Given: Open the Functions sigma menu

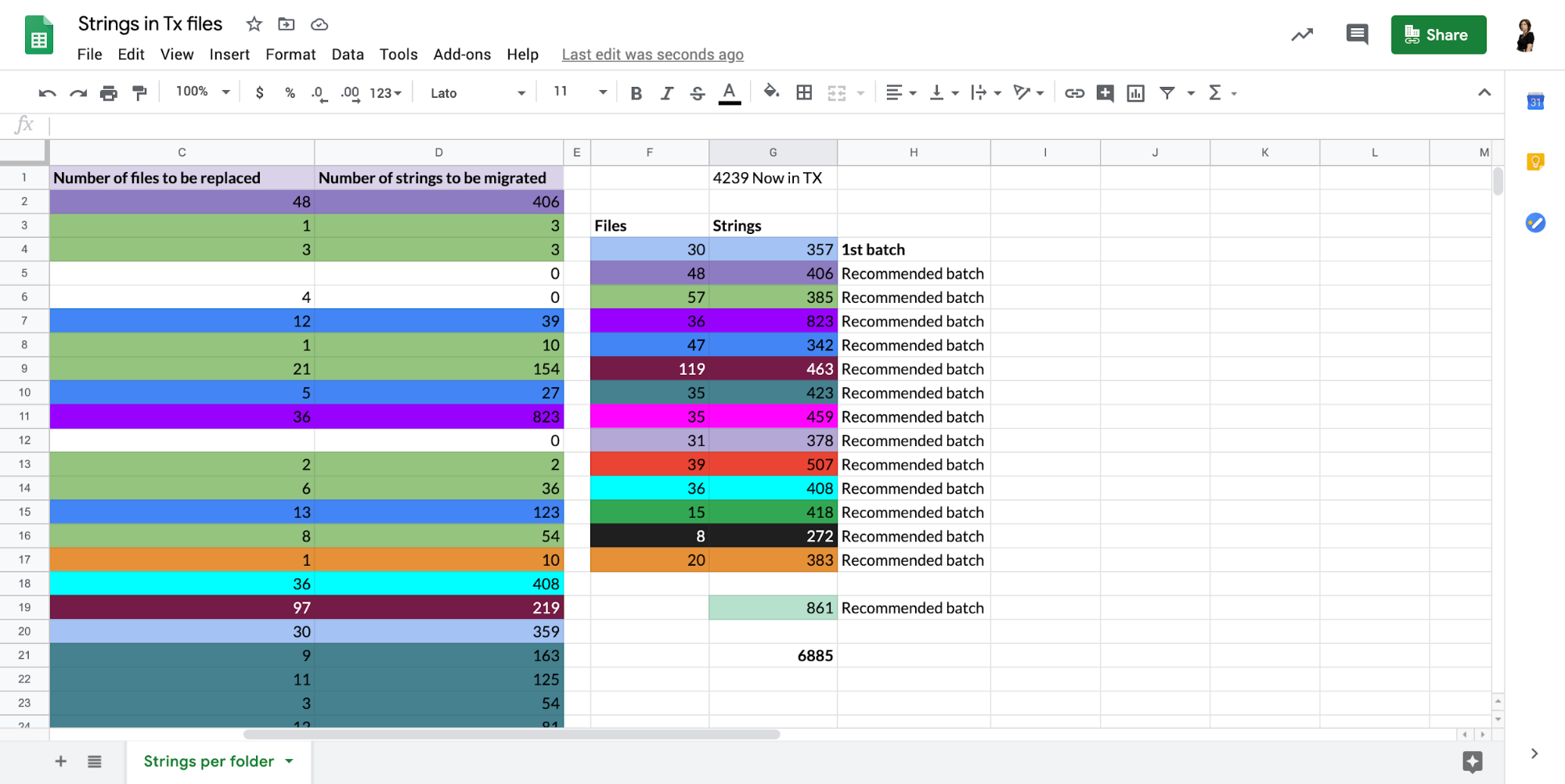Looking at the screenshot, I should [1214, 93].
